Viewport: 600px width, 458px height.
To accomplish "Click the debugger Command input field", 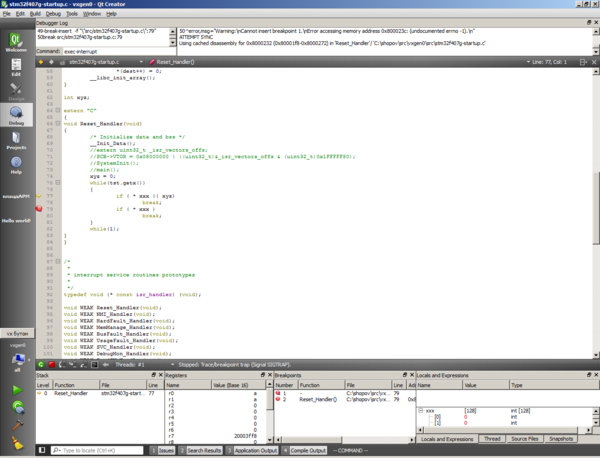I will (x=118, y=51).
